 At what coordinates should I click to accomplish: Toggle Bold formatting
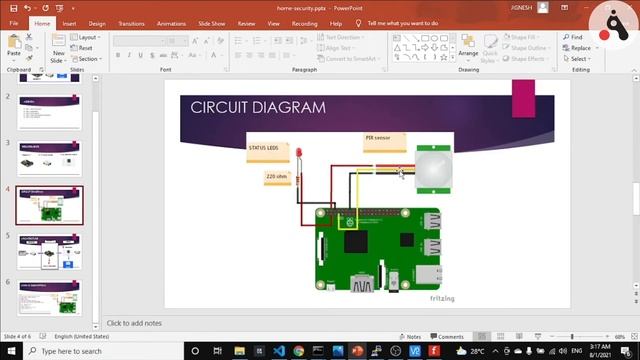[x=118, y=55]
